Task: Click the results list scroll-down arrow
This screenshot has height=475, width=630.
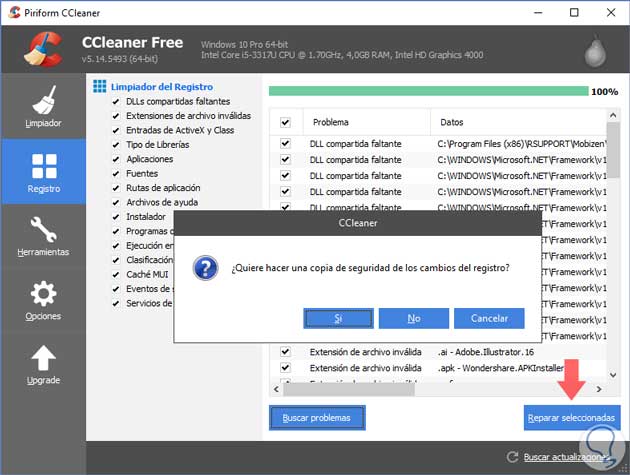Action: tap(613, 375)
